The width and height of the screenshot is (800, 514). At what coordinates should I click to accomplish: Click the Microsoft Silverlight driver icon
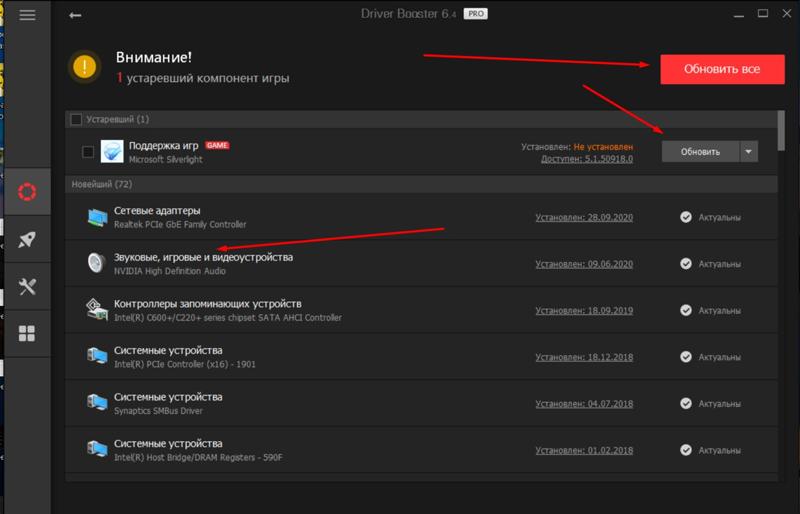pos(112,151)
